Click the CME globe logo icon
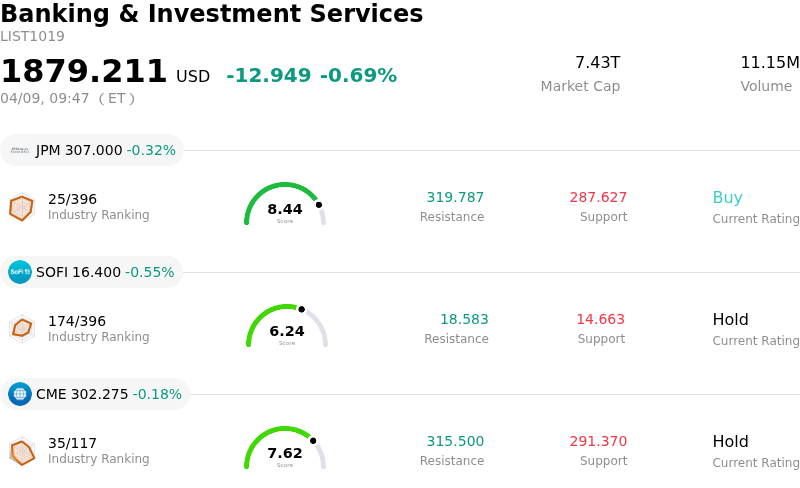The image size is (800, 488). pos(20,394)
